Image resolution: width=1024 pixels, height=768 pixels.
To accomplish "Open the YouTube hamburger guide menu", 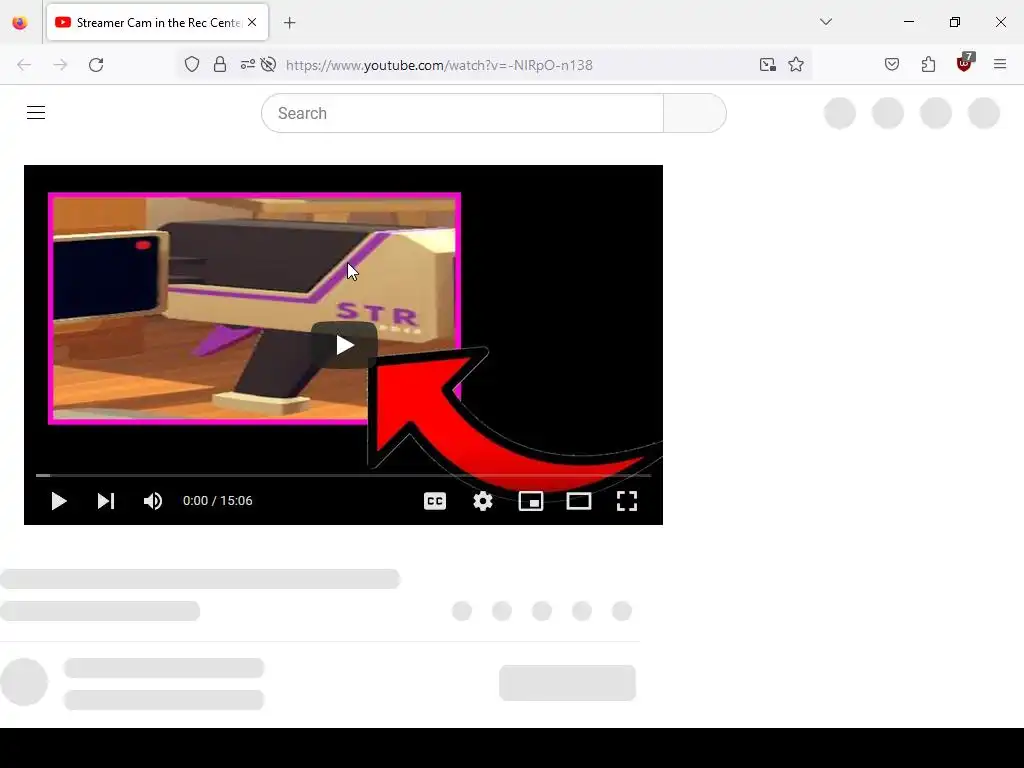I will pos(36,113).
